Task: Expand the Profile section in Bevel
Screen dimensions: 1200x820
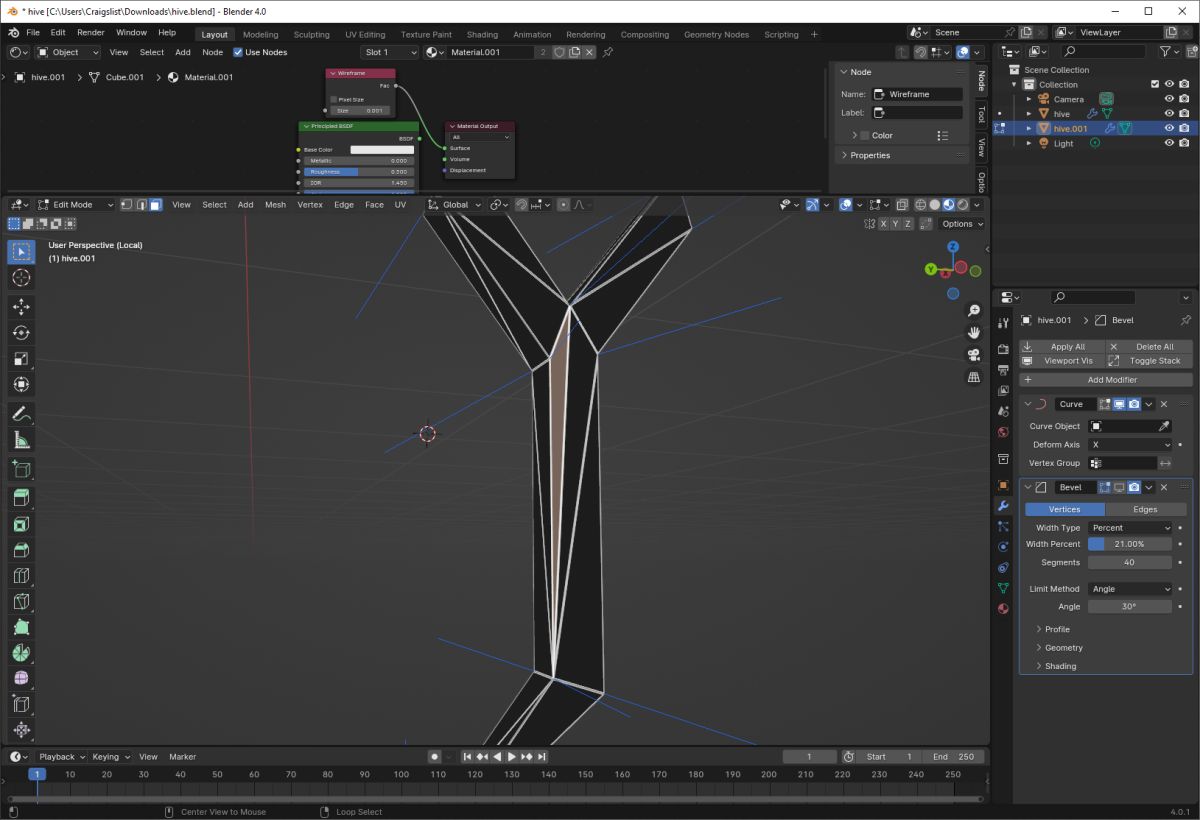Action: [1057, 629]
